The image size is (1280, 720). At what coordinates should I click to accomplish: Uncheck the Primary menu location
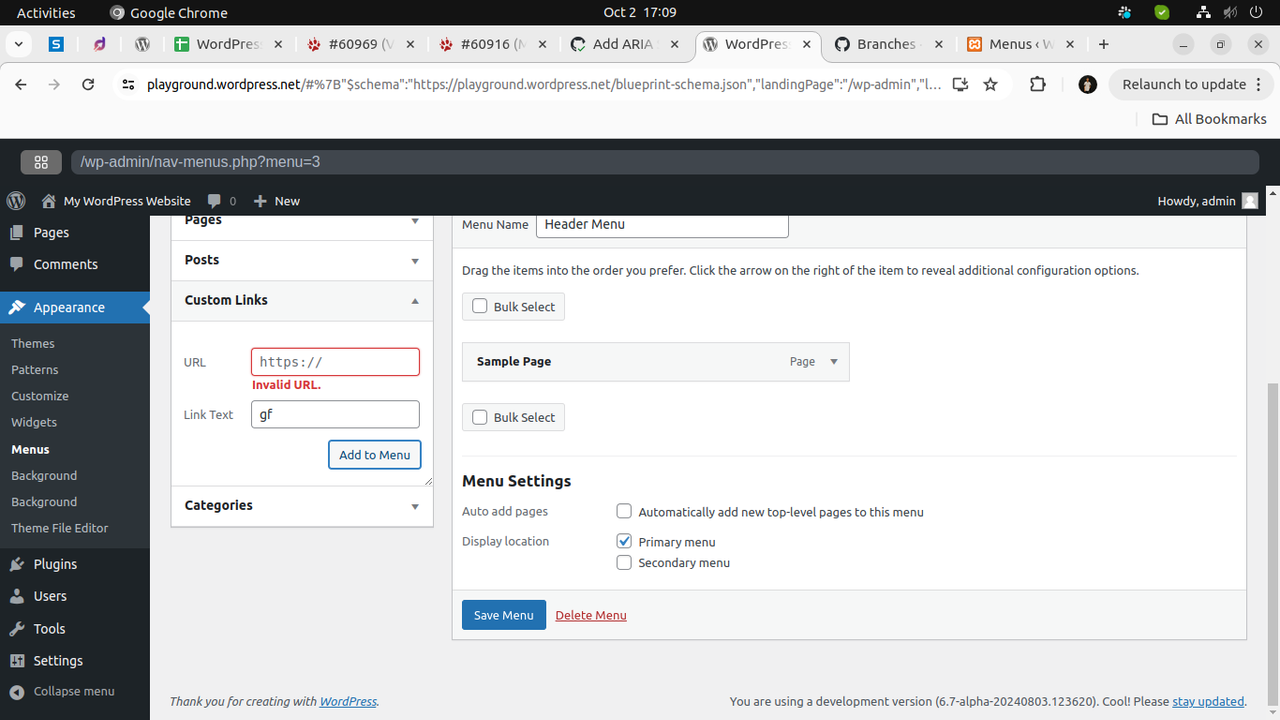click(x=624, y=541)
